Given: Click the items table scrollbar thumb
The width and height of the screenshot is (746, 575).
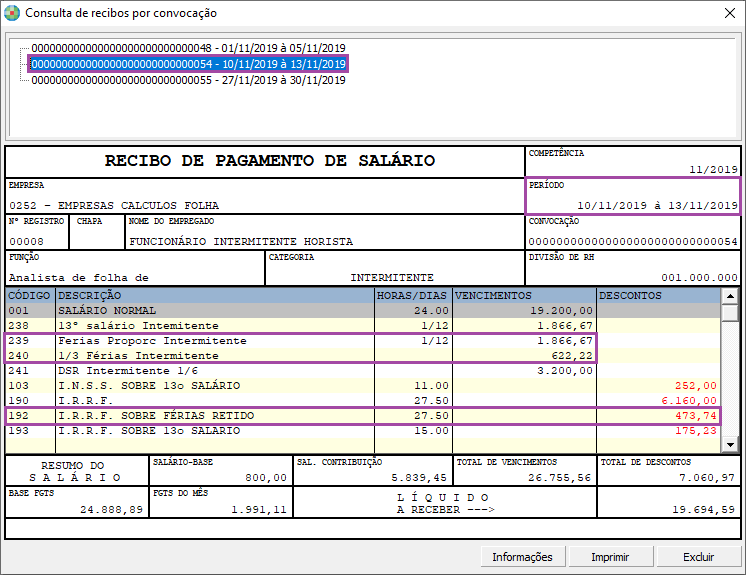Looking at the screenshot, I should coord(730,313).
